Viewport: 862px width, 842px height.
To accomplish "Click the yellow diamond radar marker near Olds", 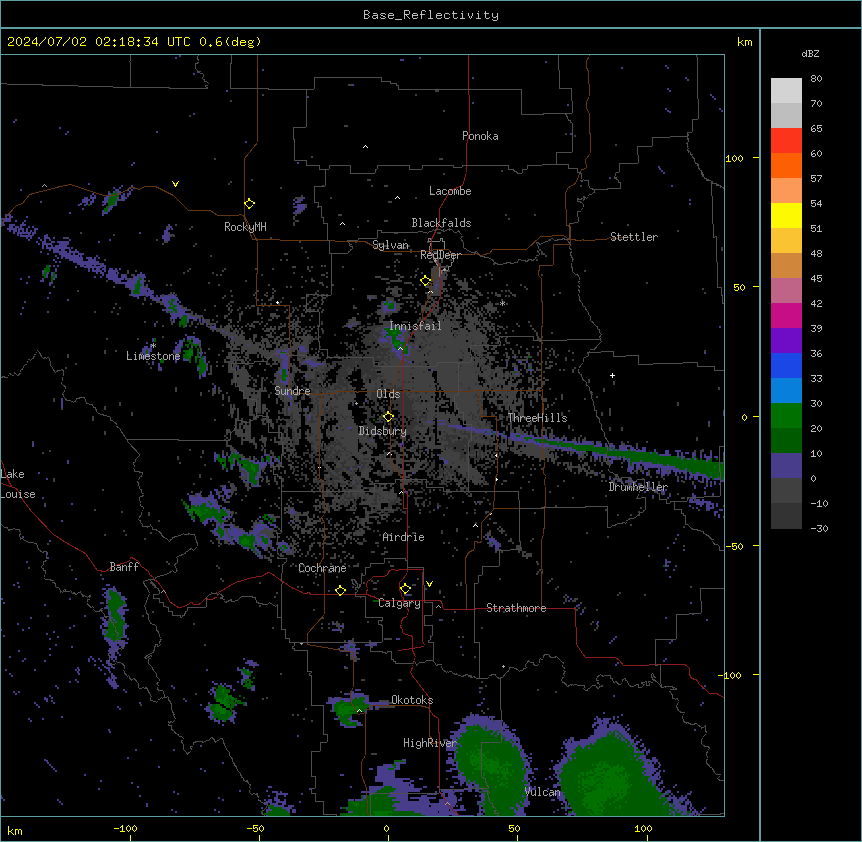I will point(388,417).
